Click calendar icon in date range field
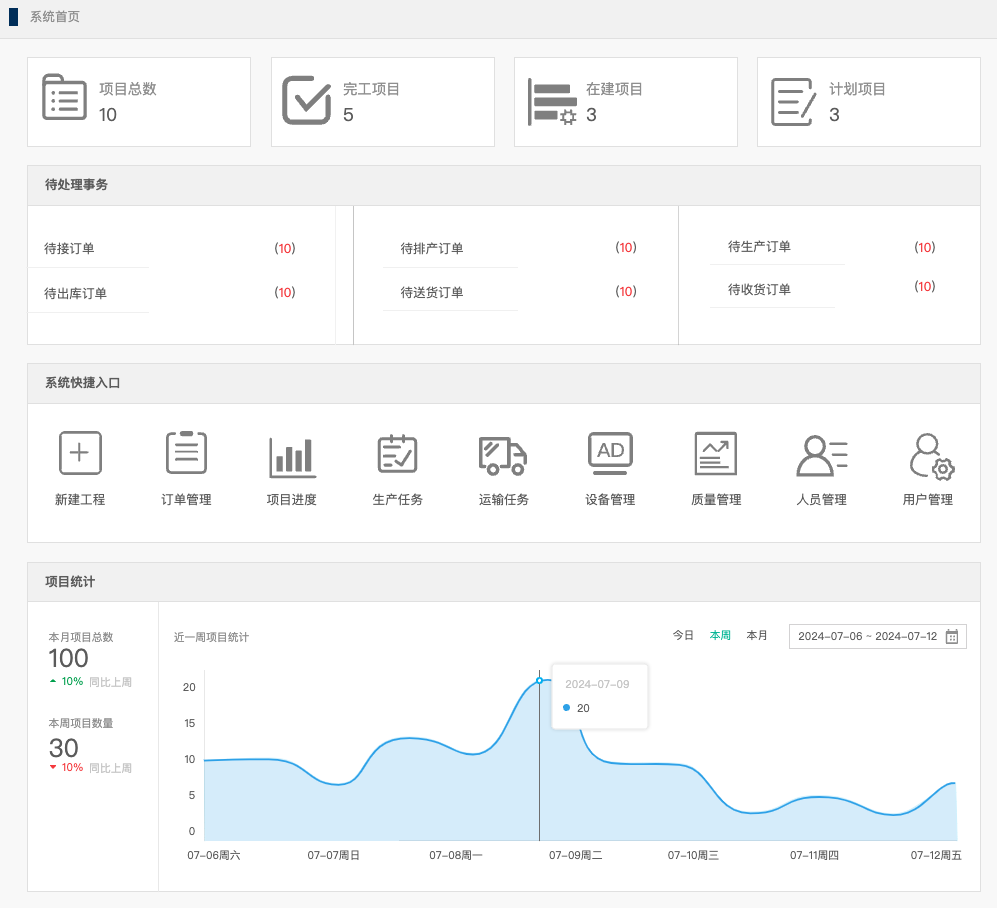Viewport: 997px width, 908px height. 952,637
